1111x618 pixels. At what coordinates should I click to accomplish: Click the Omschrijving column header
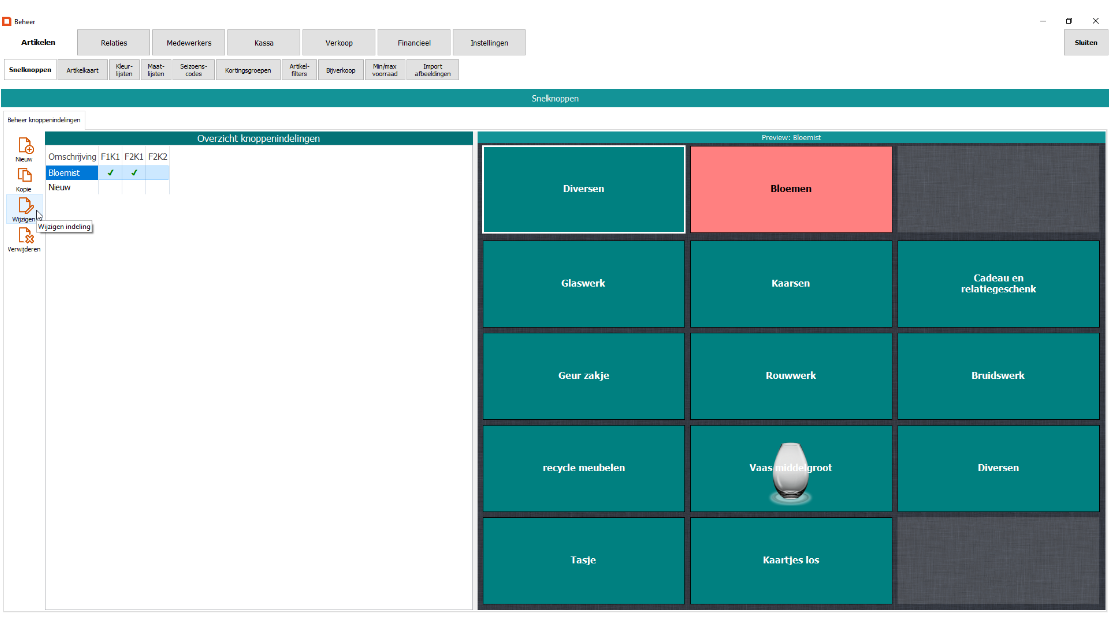click(72, 157)
